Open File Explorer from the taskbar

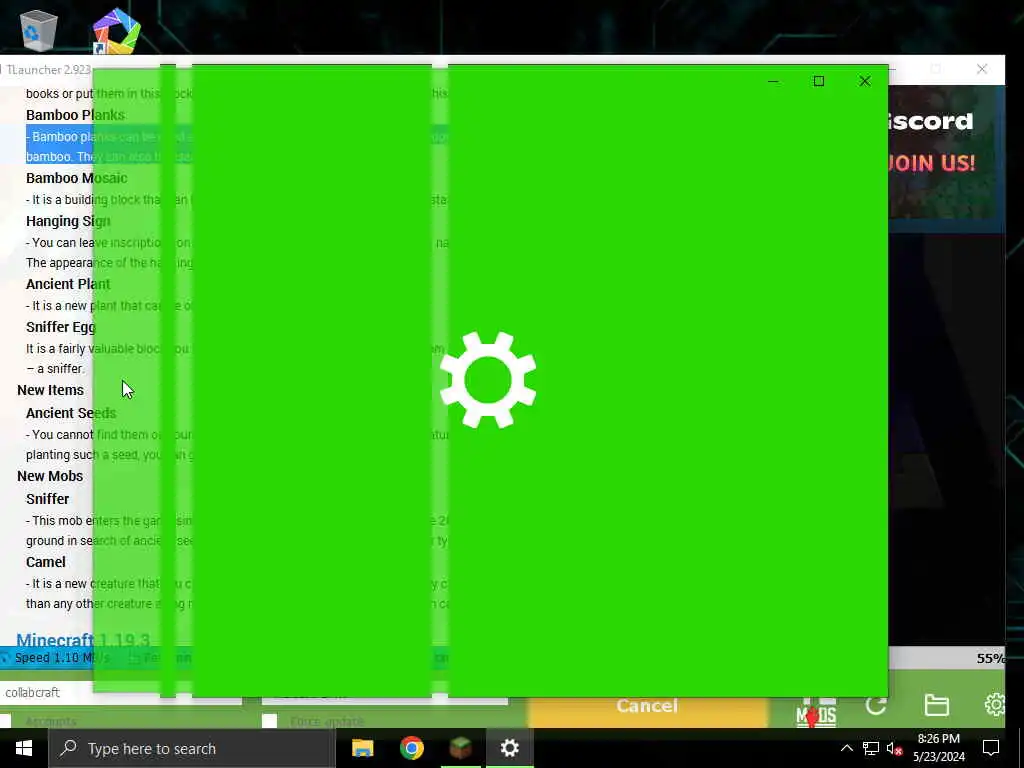click(362, 748)
